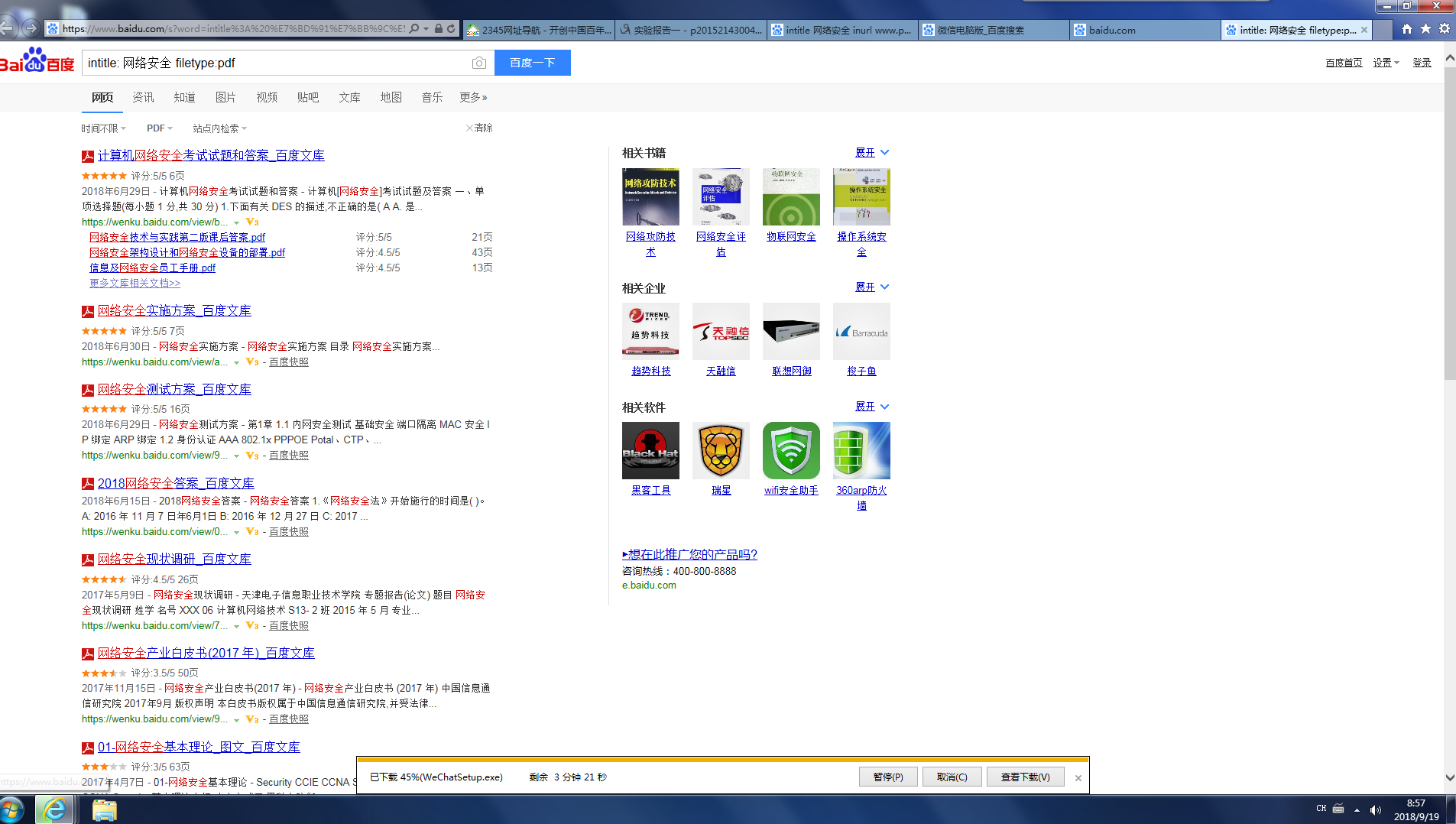Open the 设置 settings dropdown

(x=1386, y=63)
